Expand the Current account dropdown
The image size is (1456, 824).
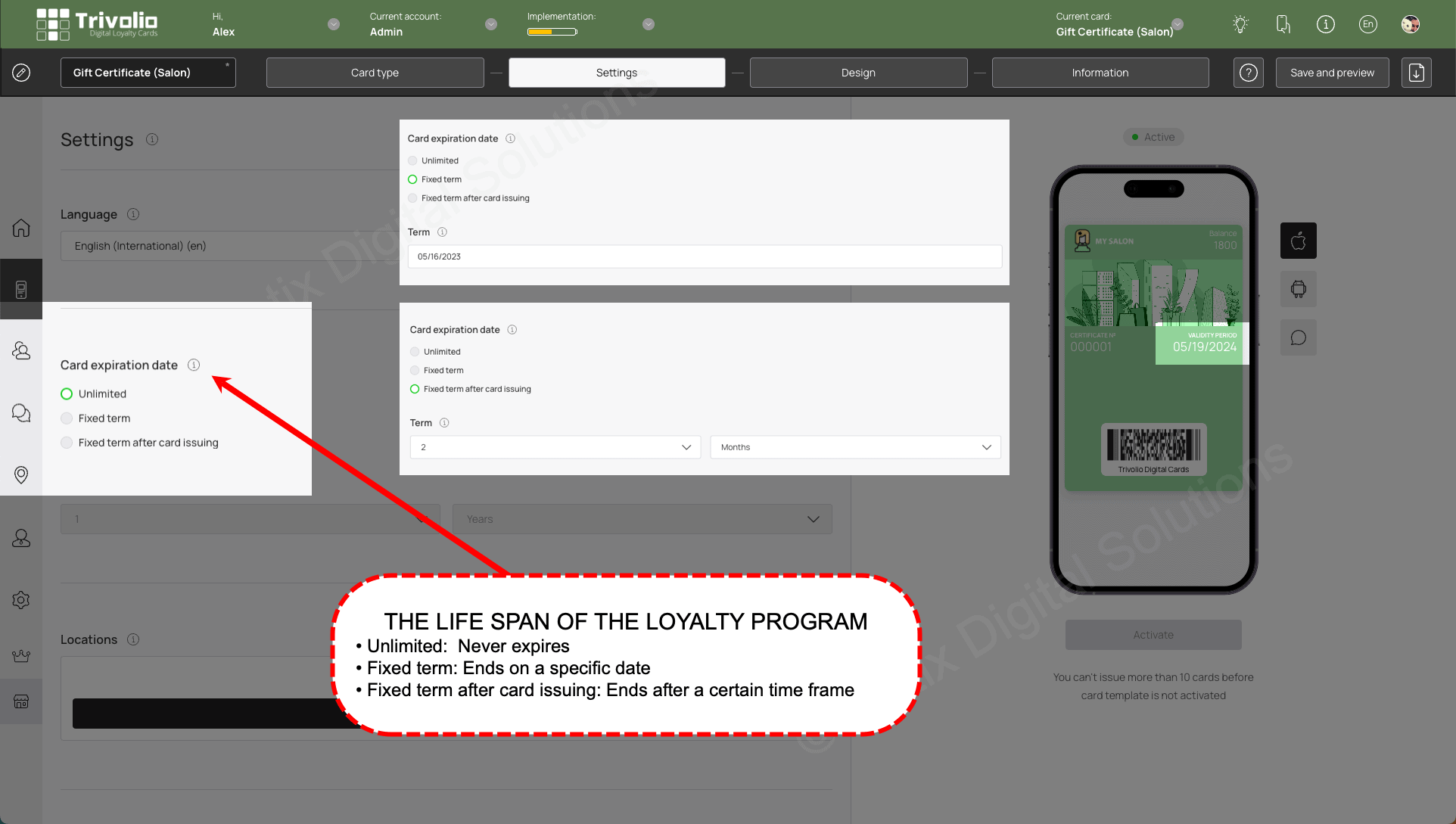491,24
